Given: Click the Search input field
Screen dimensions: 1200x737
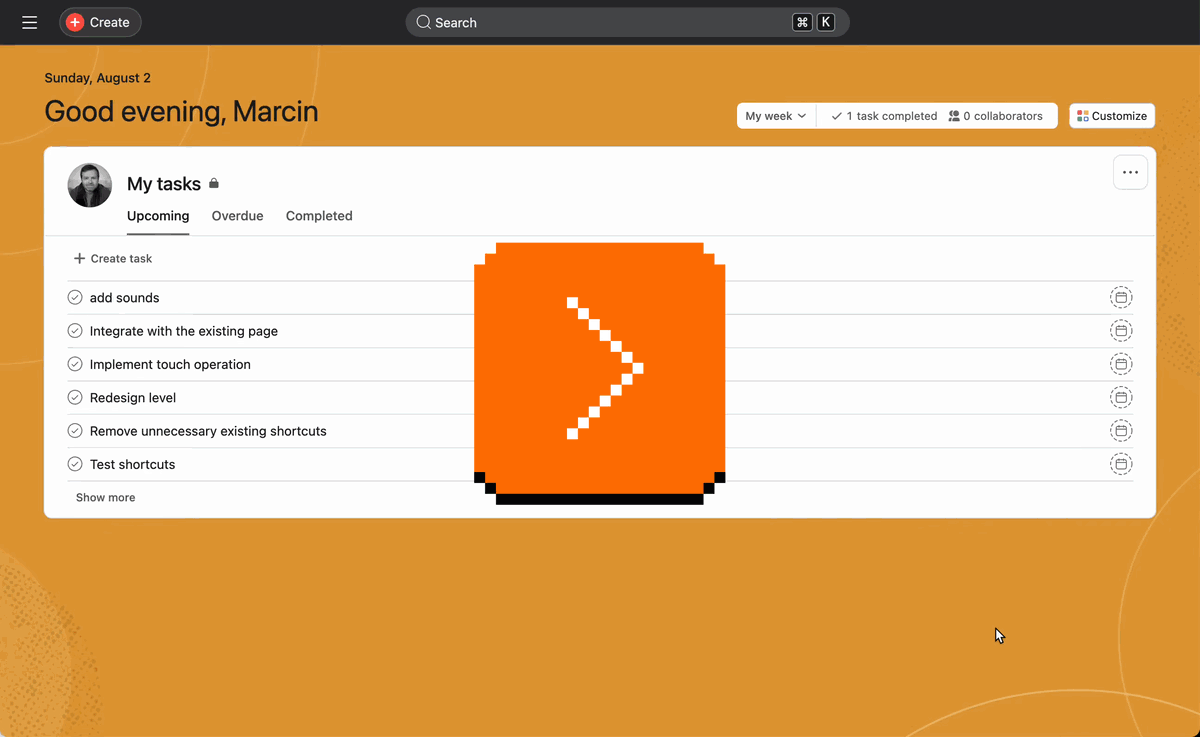Looking at the screenshot, I should point(627,22).
